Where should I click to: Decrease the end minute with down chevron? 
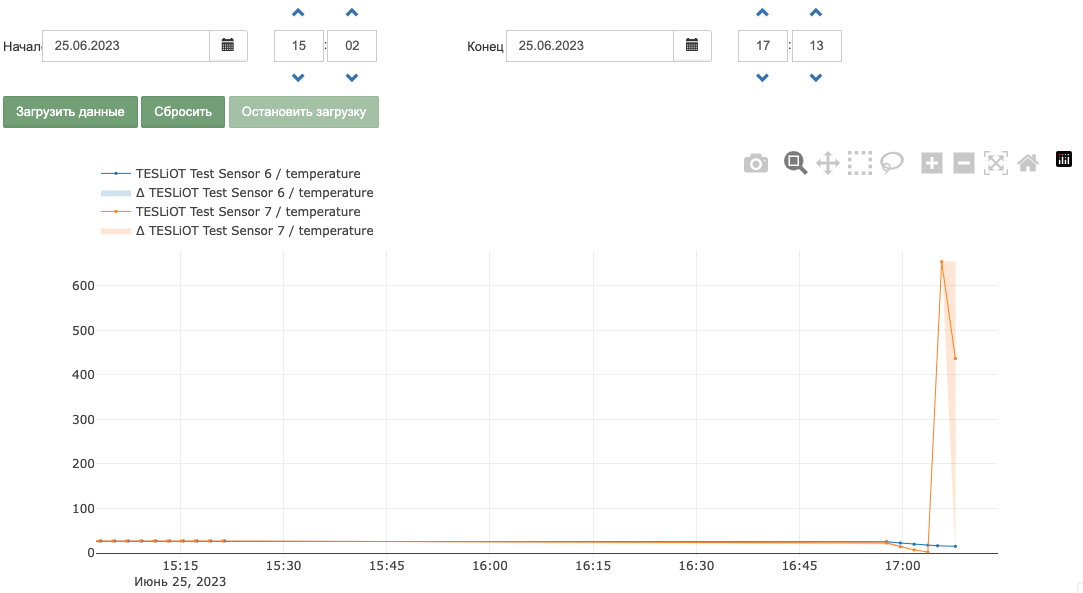(816, 78)
